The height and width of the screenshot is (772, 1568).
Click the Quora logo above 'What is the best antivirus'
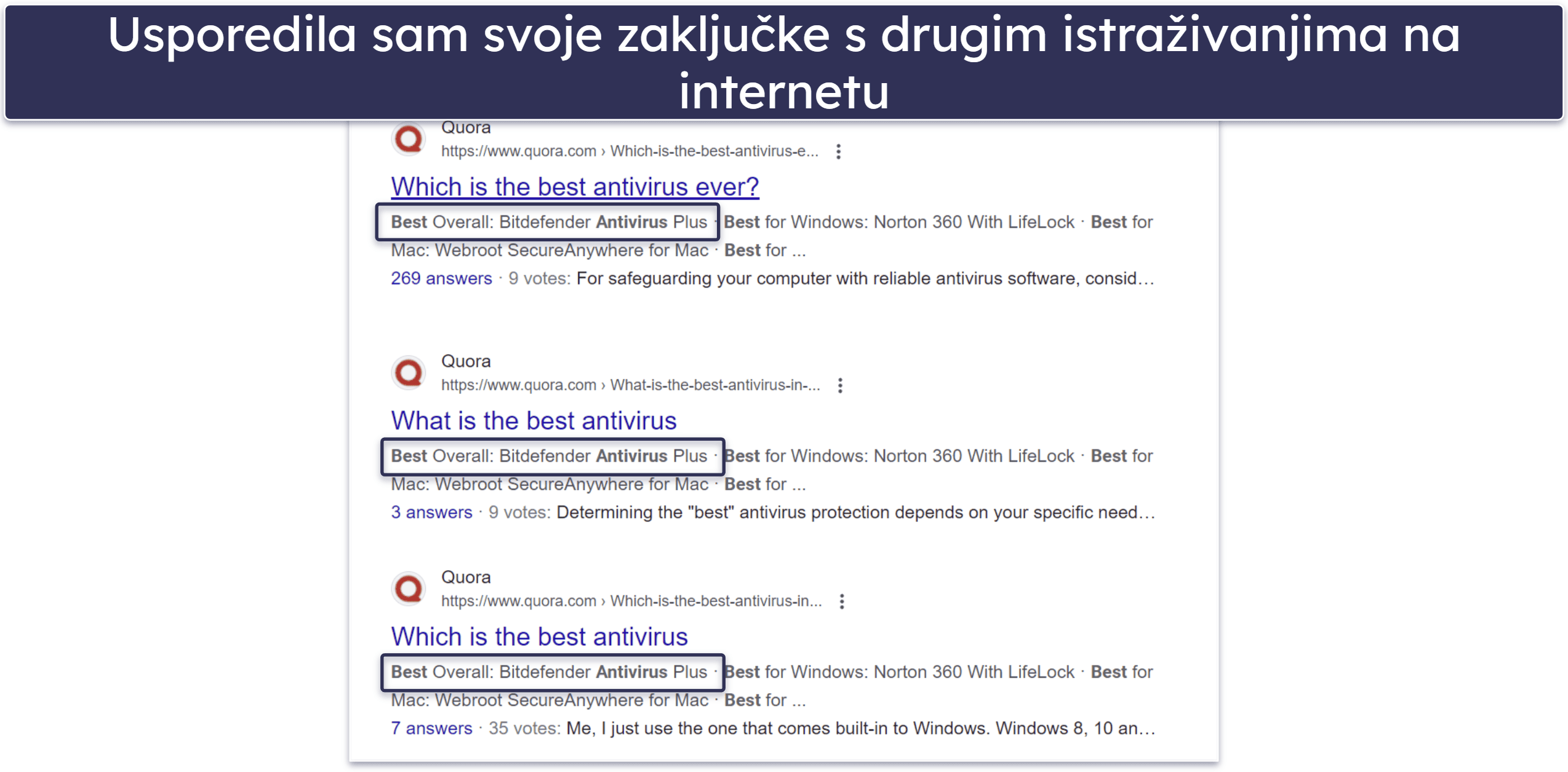(x=409, y=373)
